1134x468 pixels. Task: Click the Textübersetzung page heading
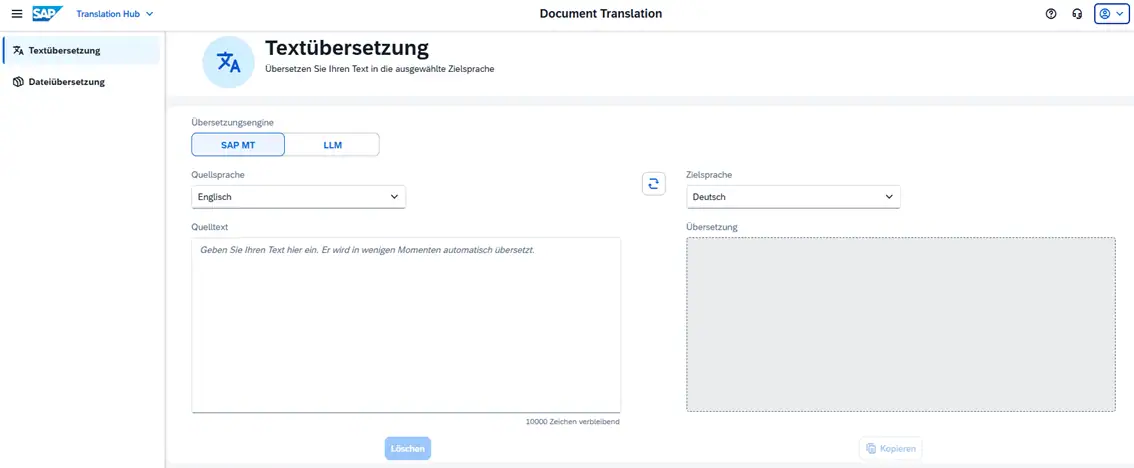click(347, 48)
